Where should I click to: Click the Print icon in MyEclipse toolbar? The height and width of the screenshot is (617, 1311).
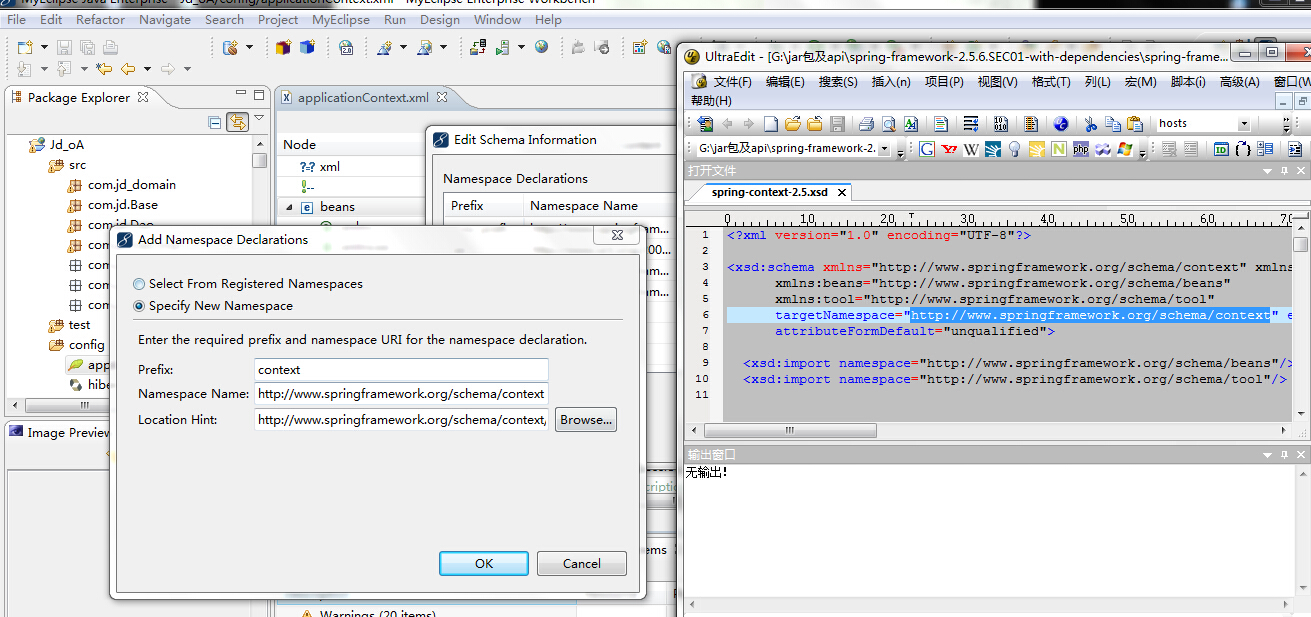[x=110, y=47]
